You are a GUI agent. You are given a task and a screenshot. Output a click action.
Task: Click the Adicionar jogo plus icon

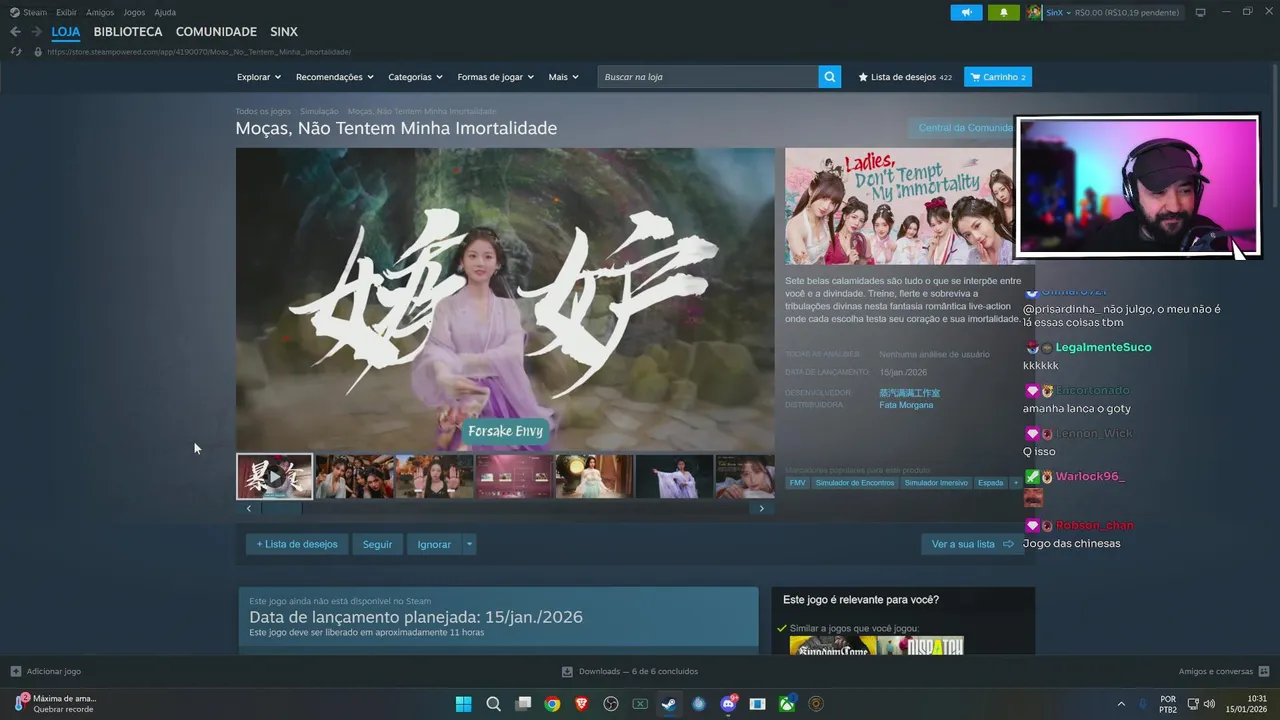click(15, 671)
